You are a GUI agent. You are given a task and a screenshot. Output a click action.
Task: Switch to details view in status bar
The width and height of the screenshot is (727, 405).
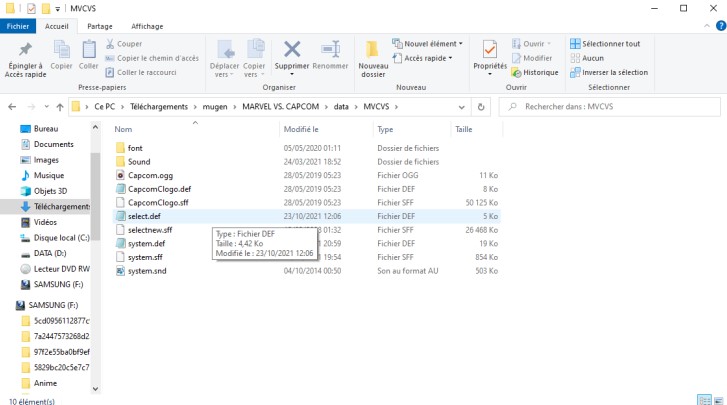point(704,400)
